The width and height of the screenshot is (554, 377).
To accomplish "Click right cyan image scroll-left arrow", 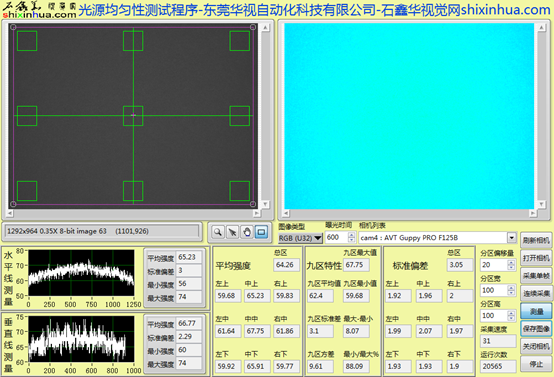I will coord(287,213).
